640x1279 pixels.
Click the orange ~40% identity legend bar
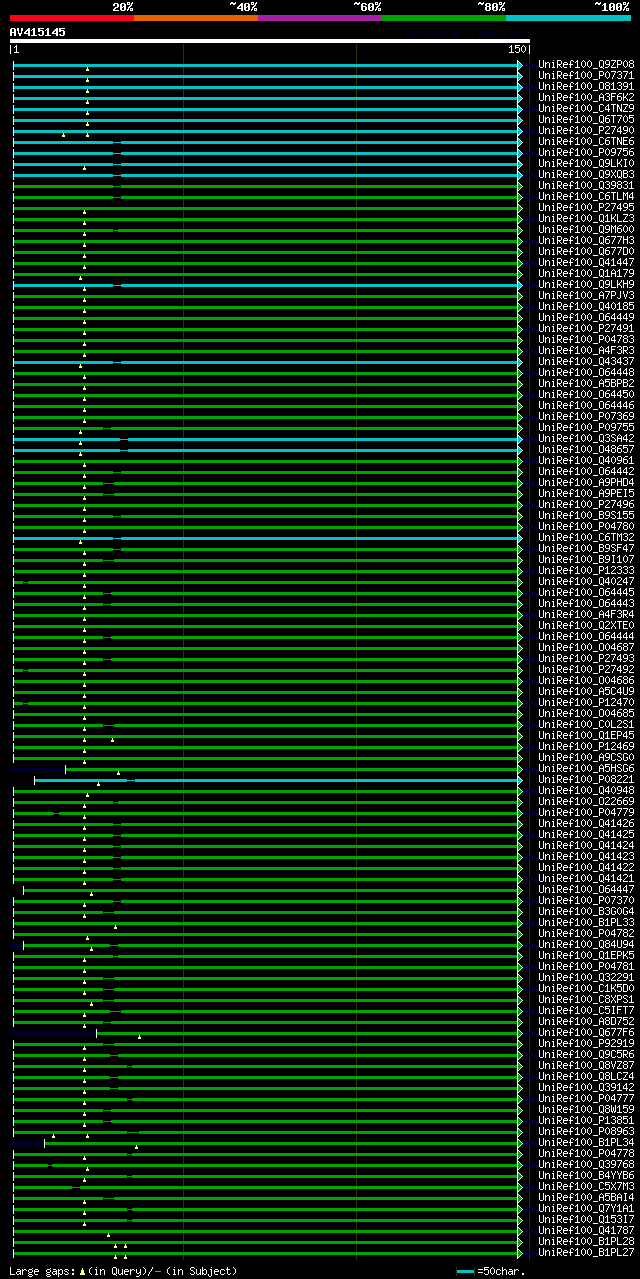click(195, 18)
